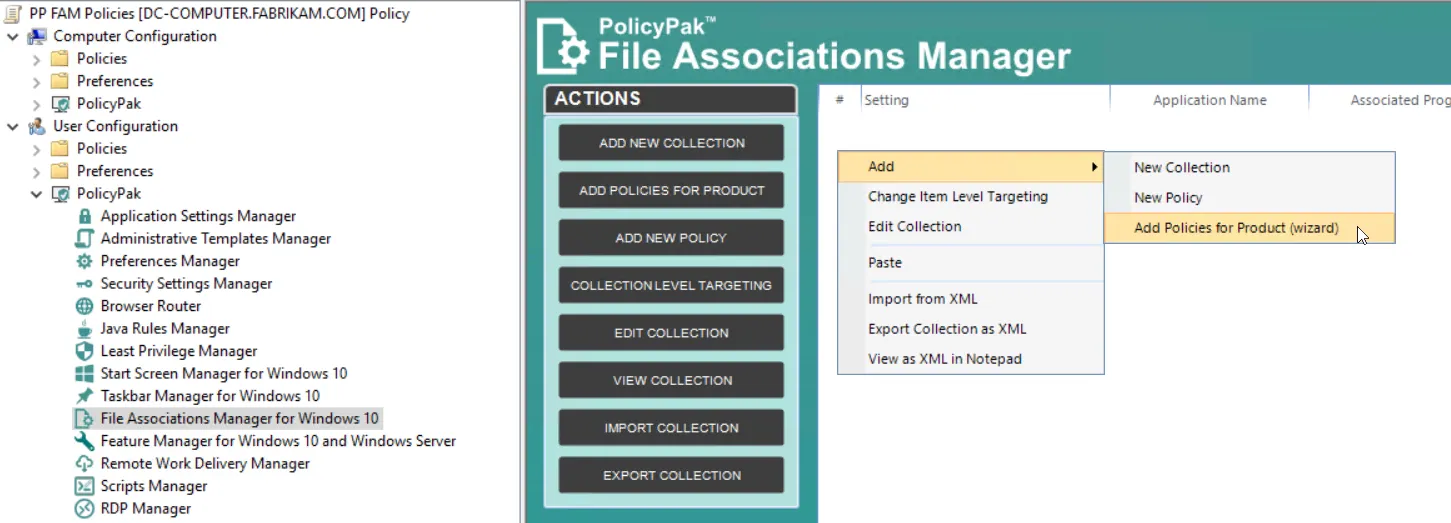Click the EDIT COLLECTION button
Viewport: 1451px width, 523px height.
(671, 333)
